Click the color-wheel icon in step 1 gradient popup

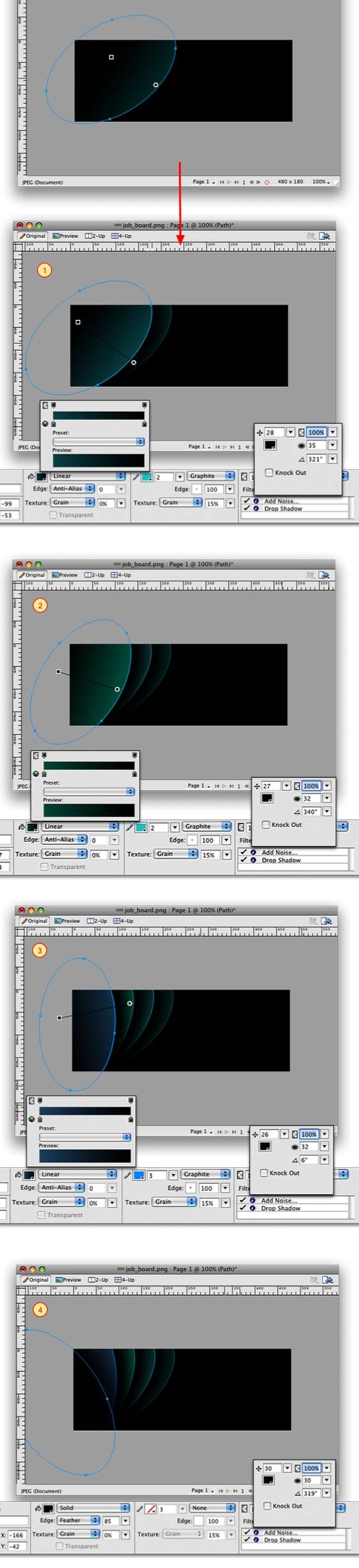point(45,424)
